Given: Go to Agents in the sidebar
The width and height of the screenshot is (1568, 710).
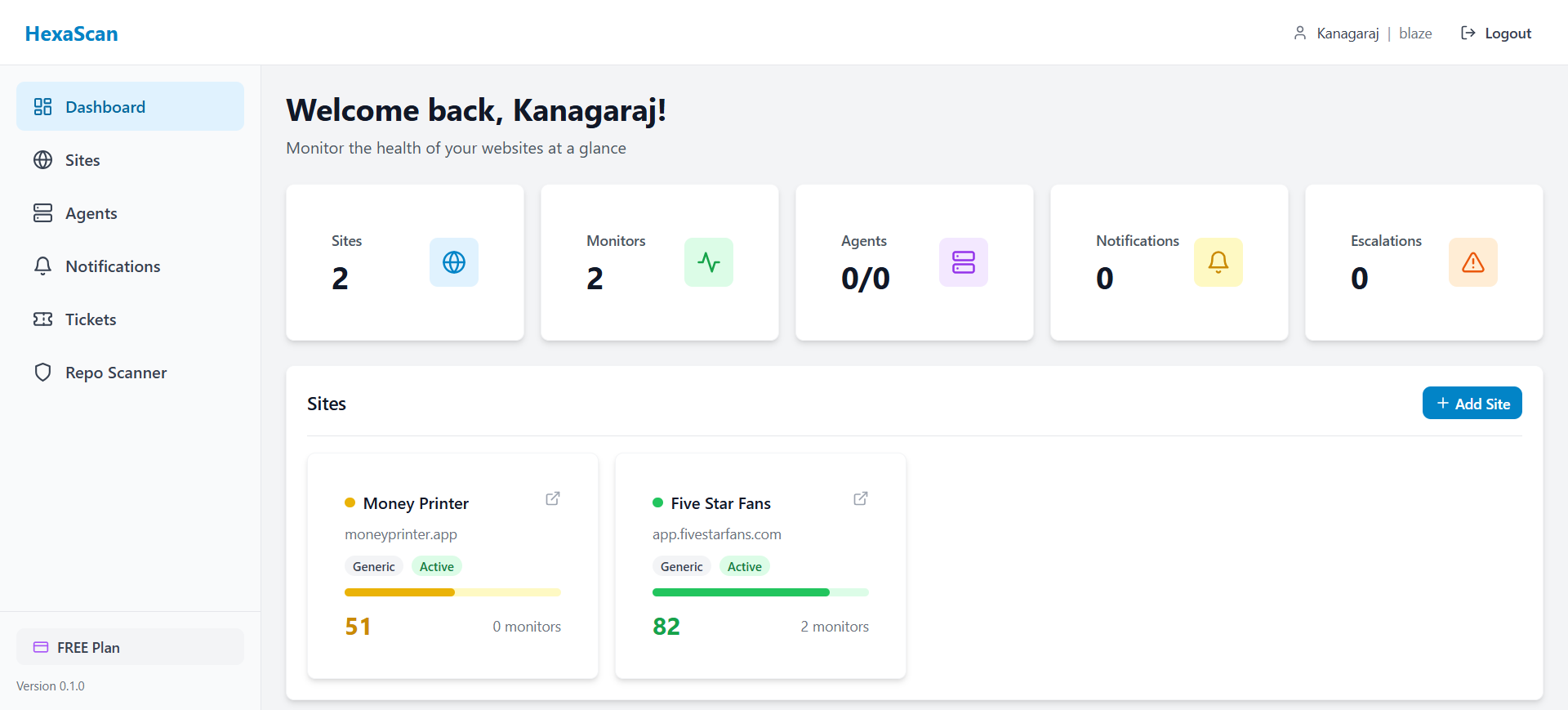Looking at the screenshot, I should click(91, 213).
